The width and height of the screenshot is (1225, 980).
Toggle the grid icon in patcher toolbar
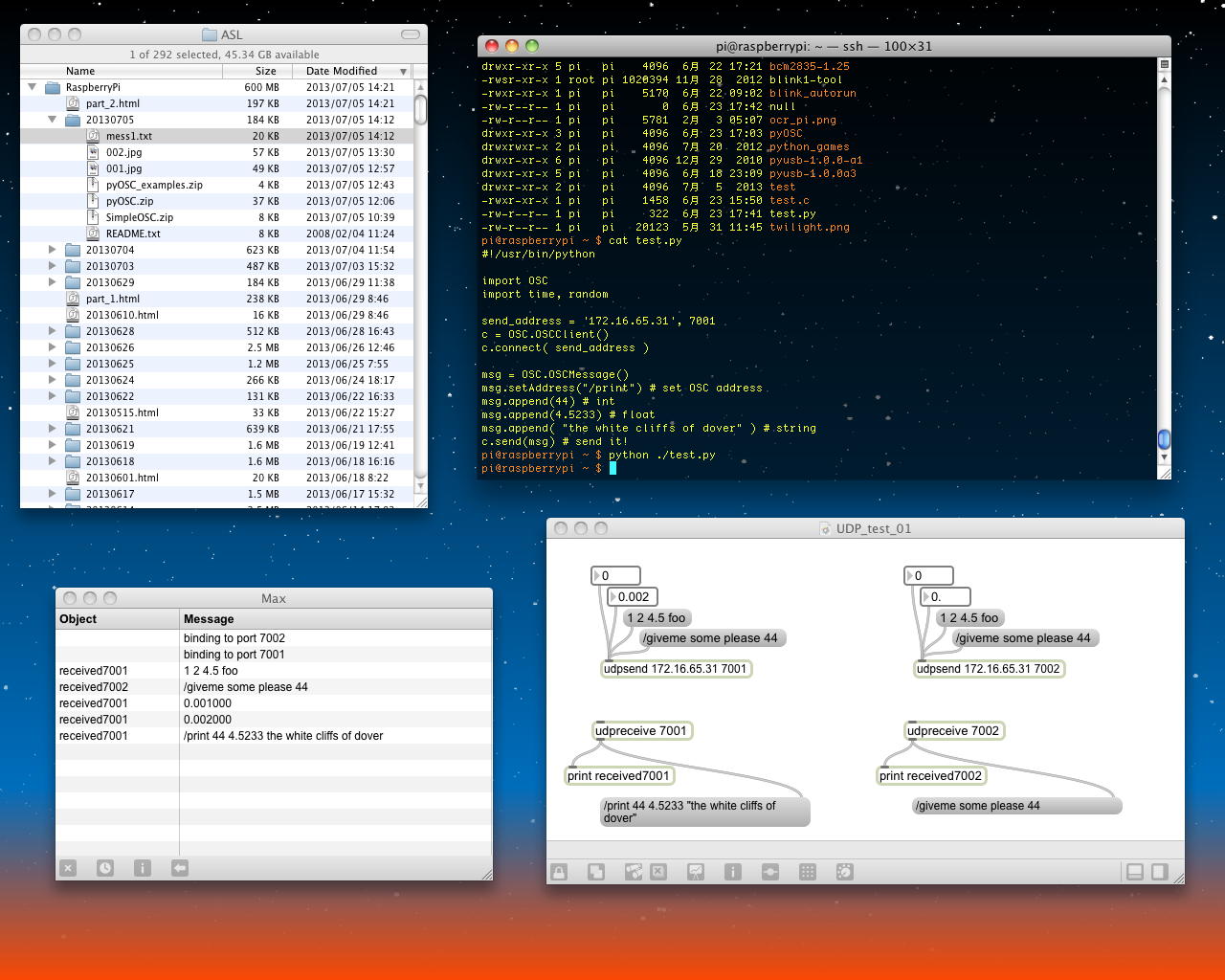[808, 872]
